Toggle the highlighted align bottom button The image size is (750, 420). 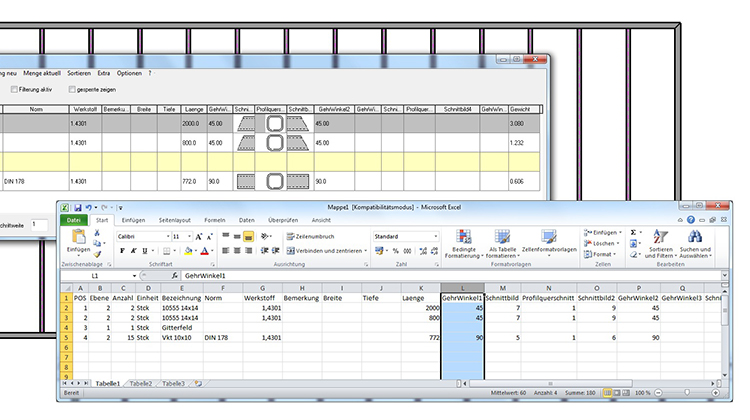point(249,236)
